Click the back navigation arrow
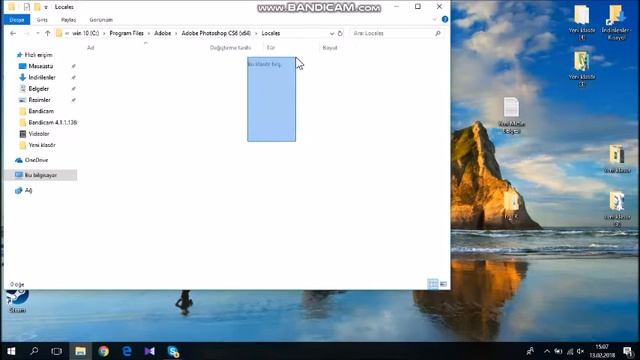Image resolution: width=640 pixels, height=360 pixels. point(13,33)
